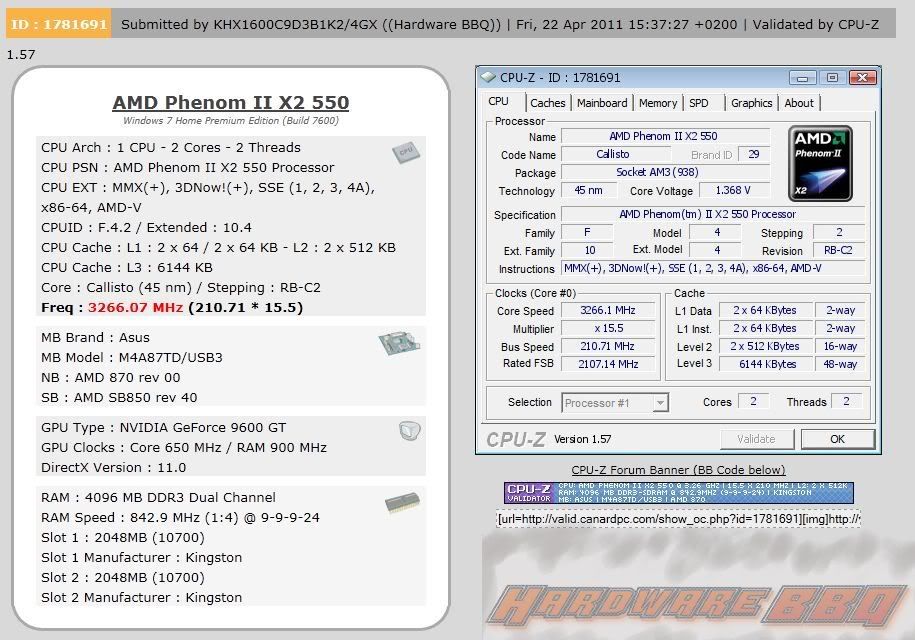
Task: Click the Windows 7 Home Premium Edition subtitle
Action: click(x=231, y=121)
